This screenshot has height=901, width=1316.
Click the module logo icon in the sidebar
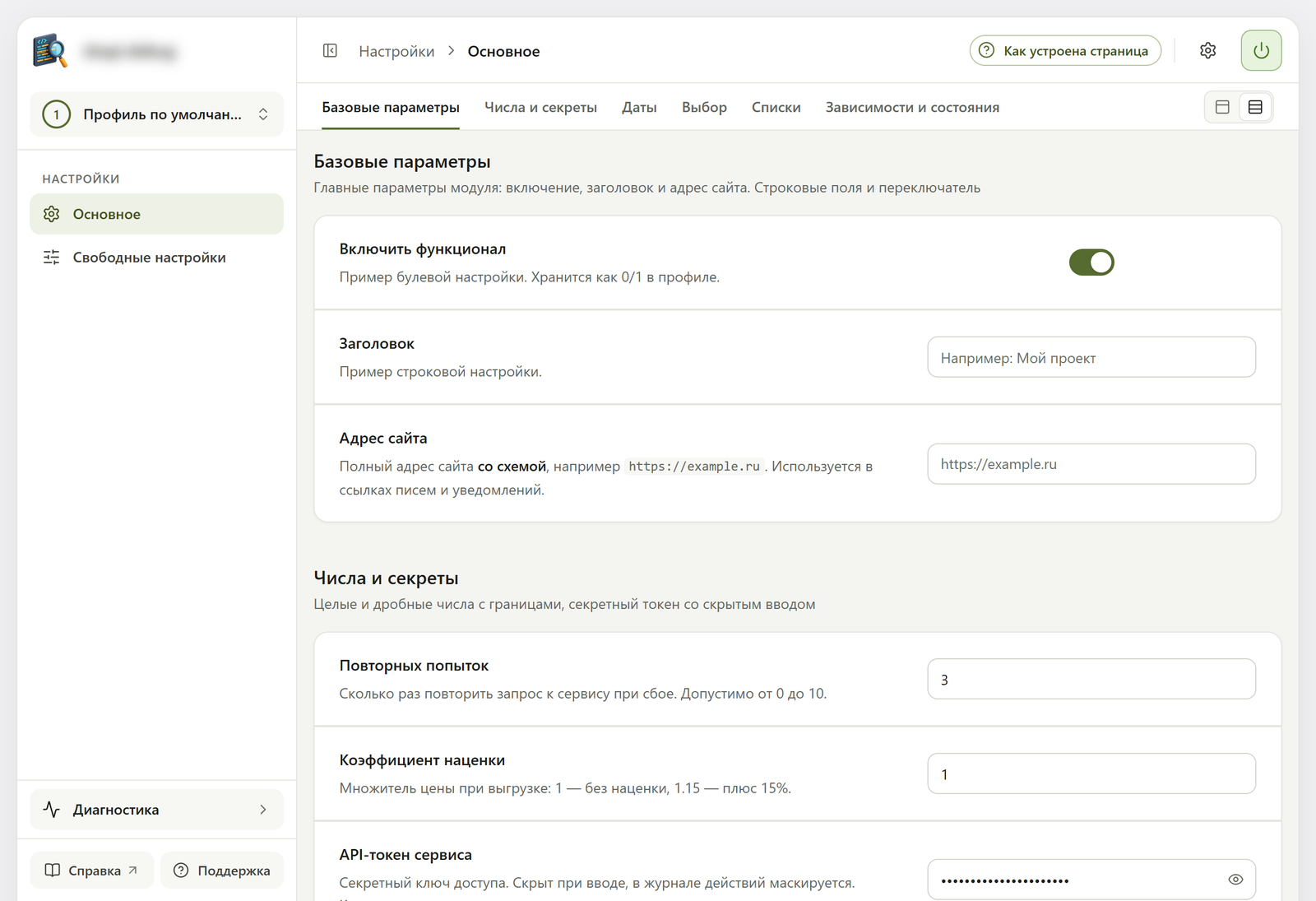pyautogui.click(x=50, y=51)
